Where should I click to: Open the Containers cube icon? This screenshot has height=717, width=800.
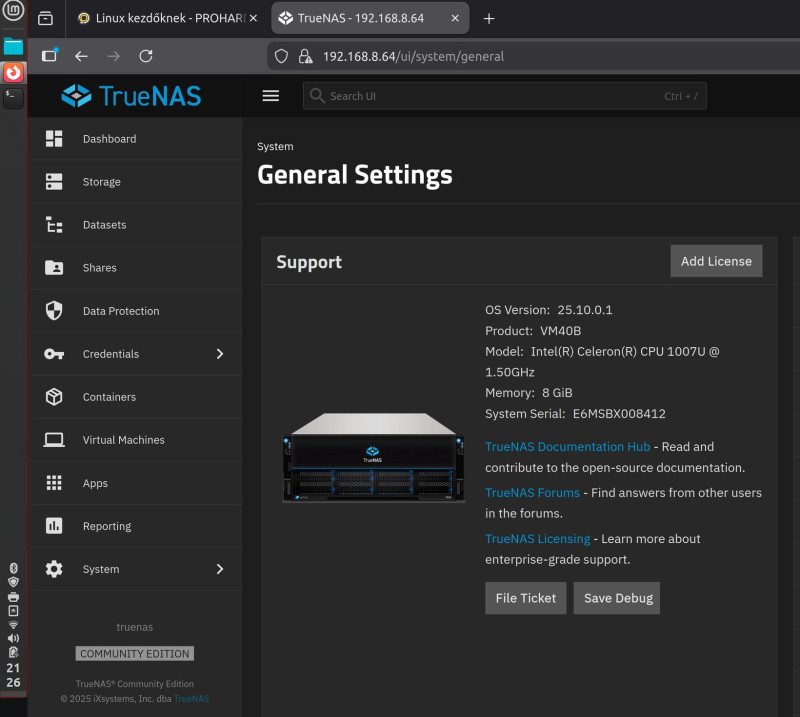tap(54, 397)
